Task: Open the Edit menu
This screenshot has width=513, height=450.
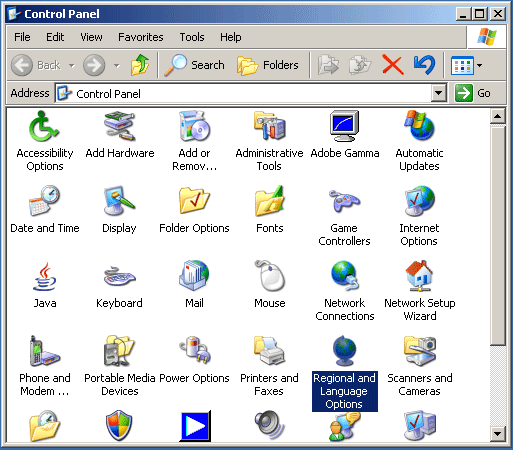Action: [x=55, y=37]
